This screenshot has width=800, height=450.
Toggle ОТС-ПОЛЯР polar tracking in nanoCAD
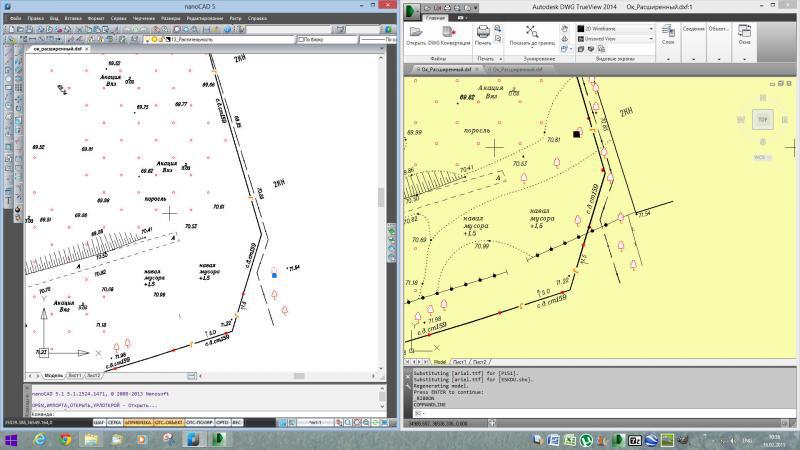199,422
